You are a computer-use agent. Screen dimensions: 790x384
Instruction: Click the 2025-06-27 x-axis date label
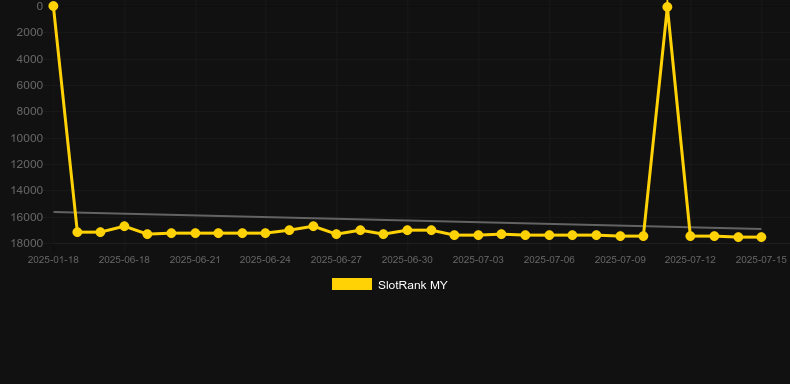tap(336, 260)
